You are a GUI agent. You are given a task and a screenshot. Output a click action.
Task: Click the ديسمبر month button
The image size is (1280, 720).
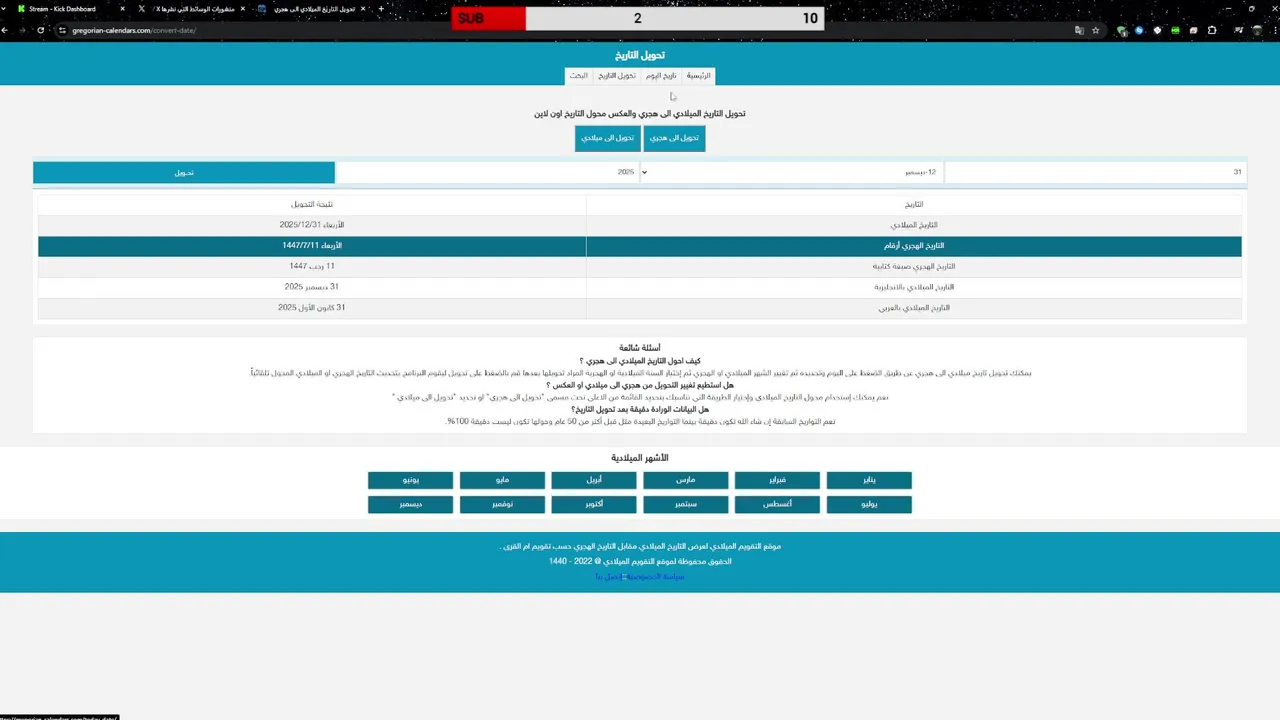coord(410,505)
